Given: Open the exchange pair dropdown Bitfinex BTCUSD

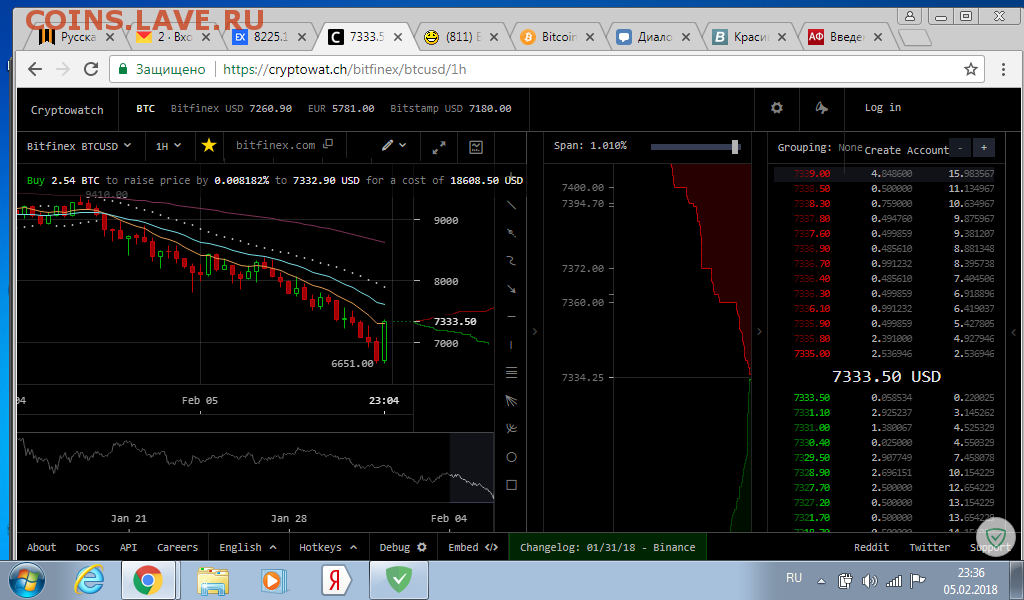Looking at the screenshot, I should [79, 146].
